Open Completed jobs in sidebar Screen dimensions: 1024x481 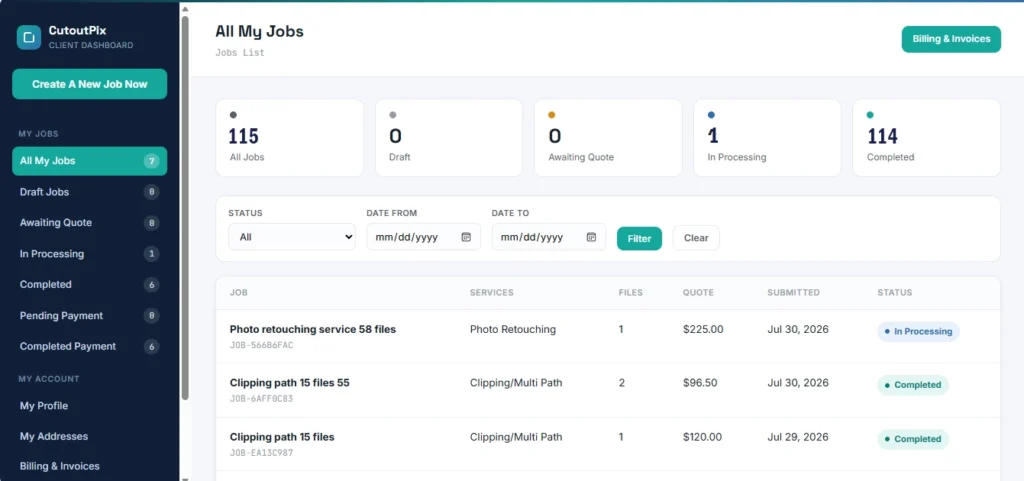[89, 285]
